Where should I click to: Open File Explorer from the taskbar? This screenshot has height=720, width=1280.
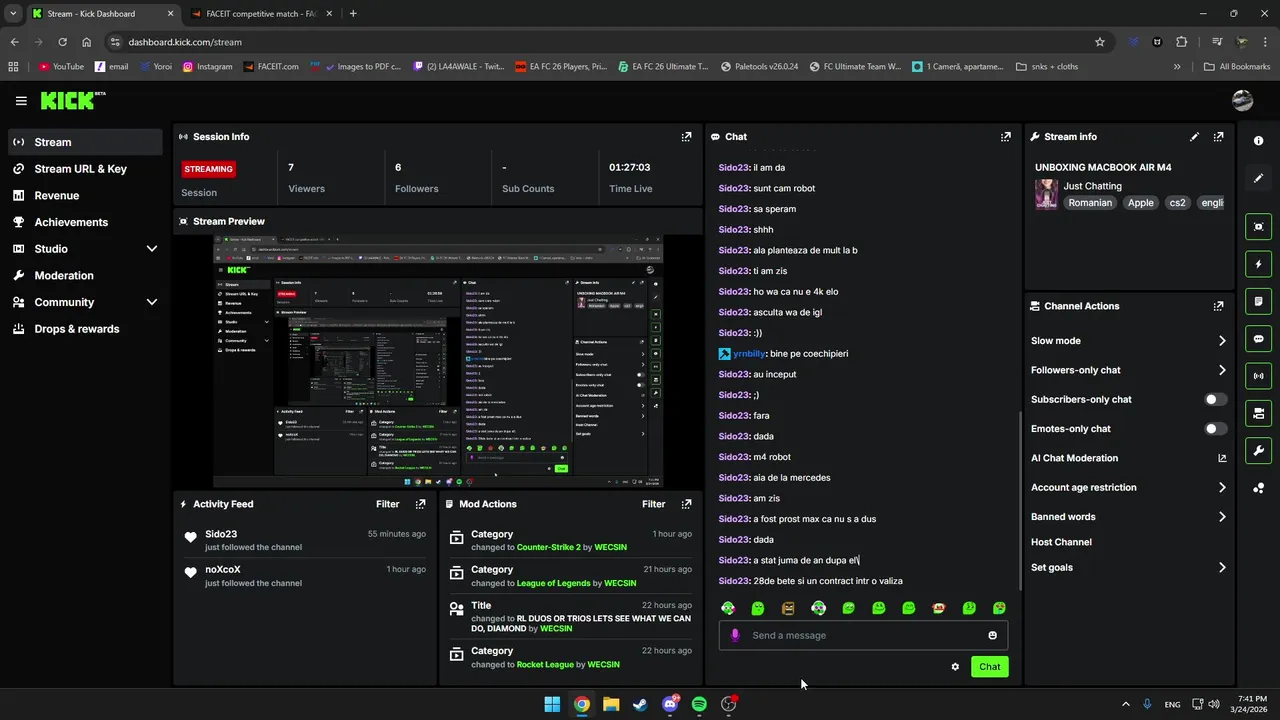pos(611,704)
